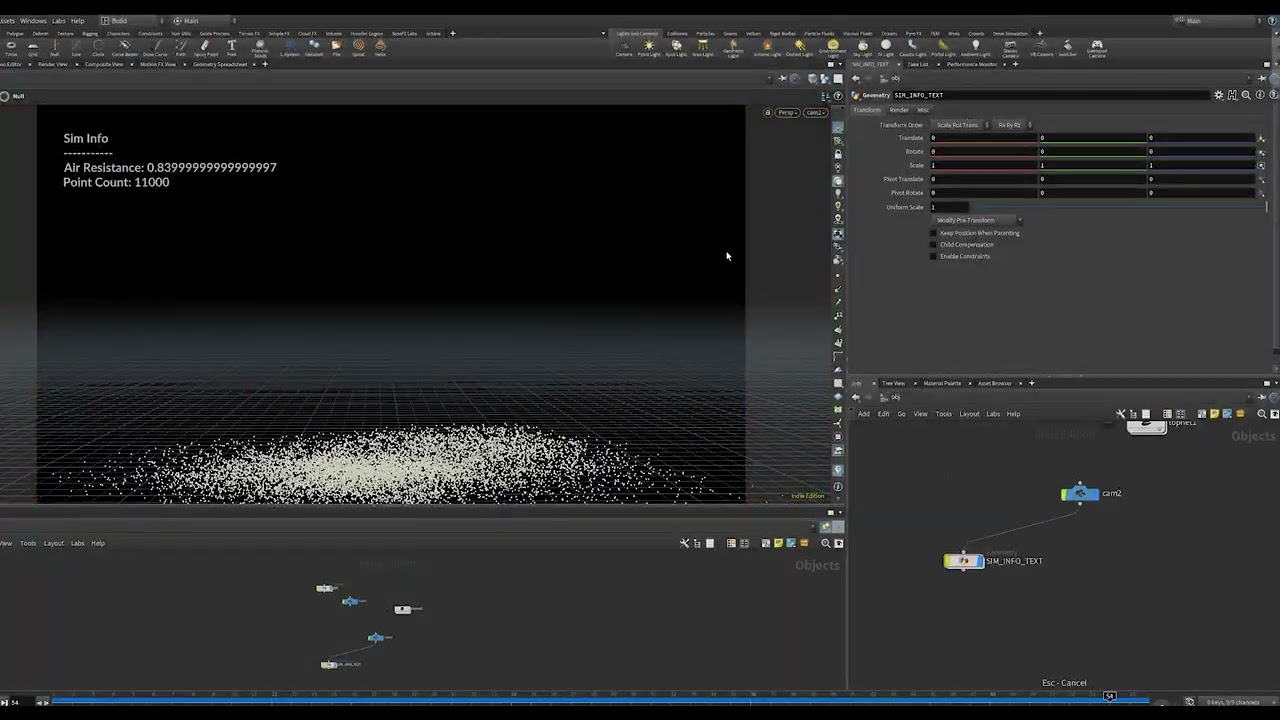The width and height of the screenshot is (1280, 720).
Task: Open the Main radial menu dropdown
Action: coord(202,20)
